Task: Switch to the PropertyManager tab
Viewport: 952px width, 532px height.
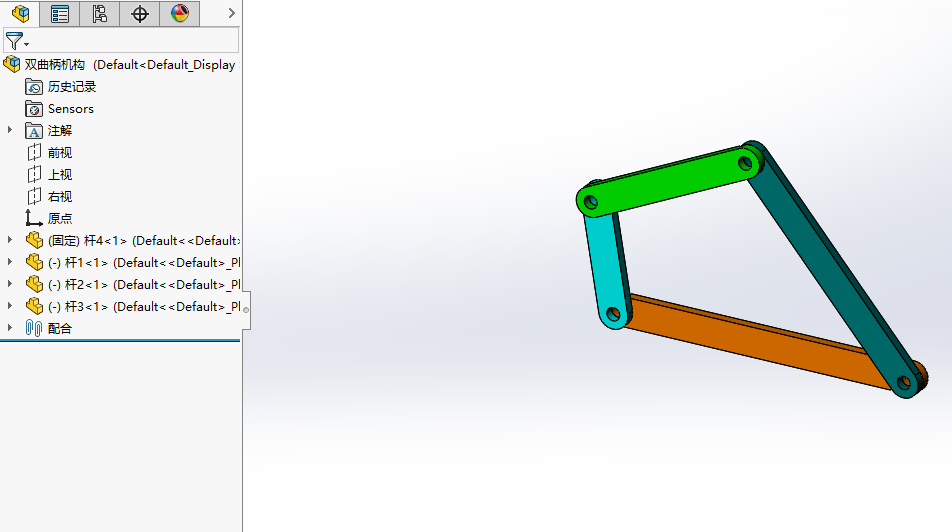Action: point(60,13)
